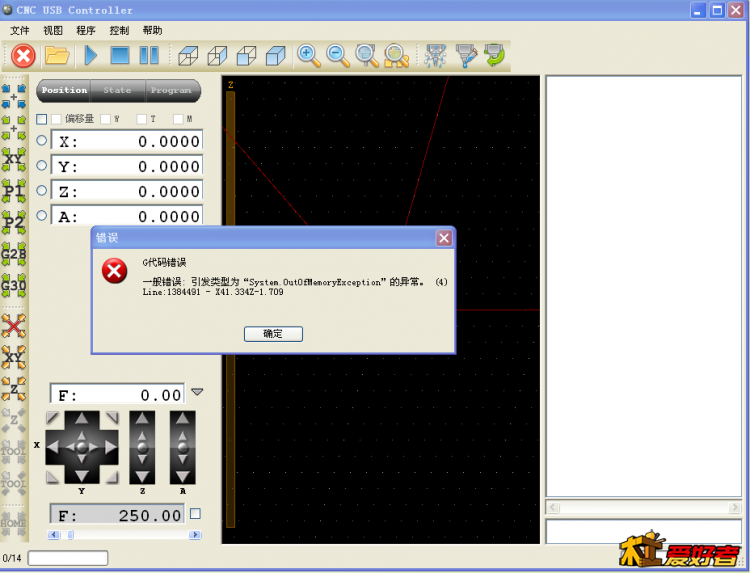Toggle the M checkbox
This screenshot has height=573, width=750.
click(178, 119)
